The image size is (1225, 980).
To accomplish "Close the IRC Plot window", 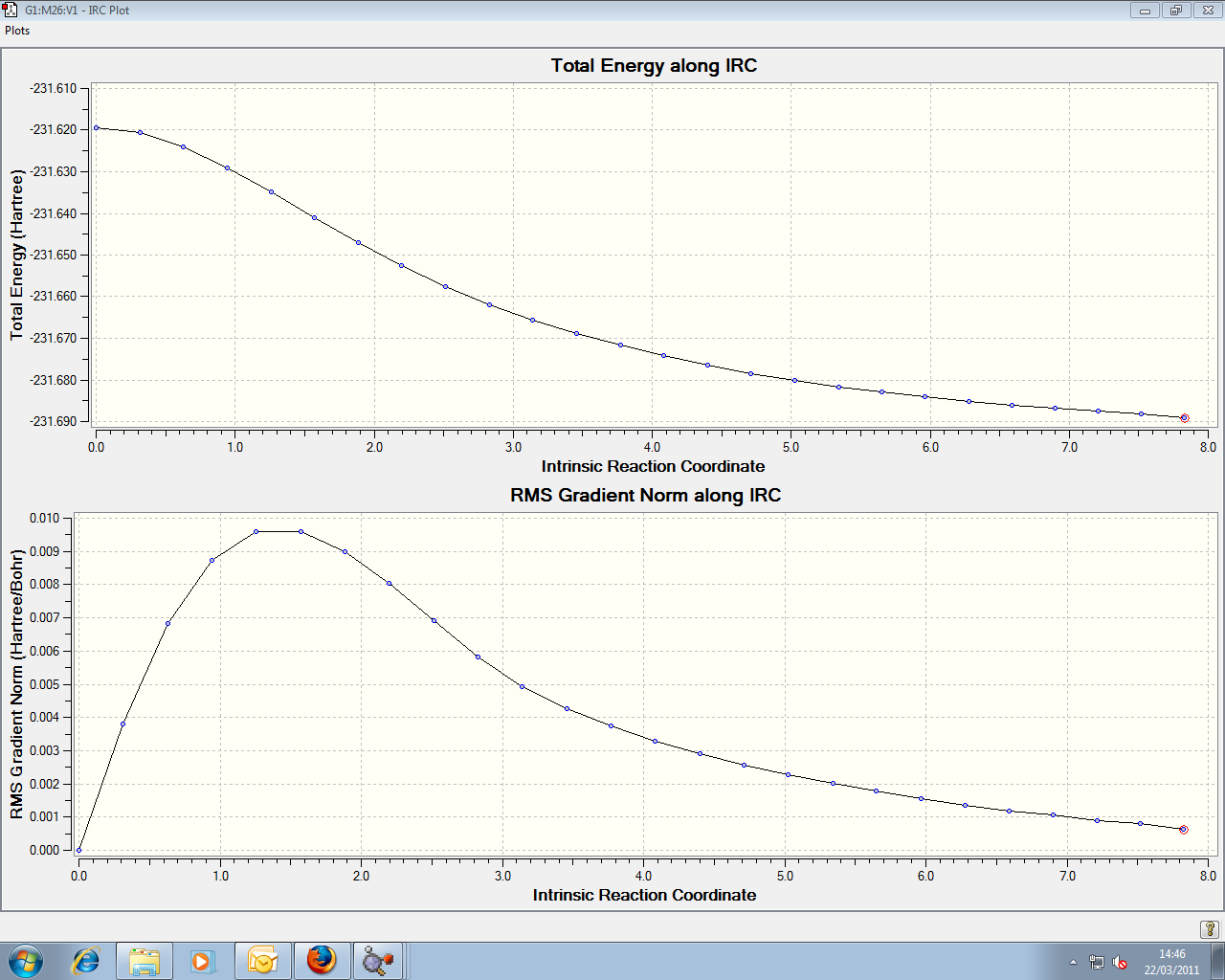I will click(x=1206, y=11).
